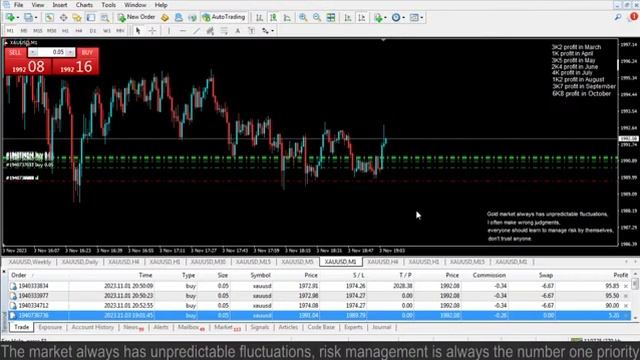Select the cursor arrow tool

tap(138, 31)
